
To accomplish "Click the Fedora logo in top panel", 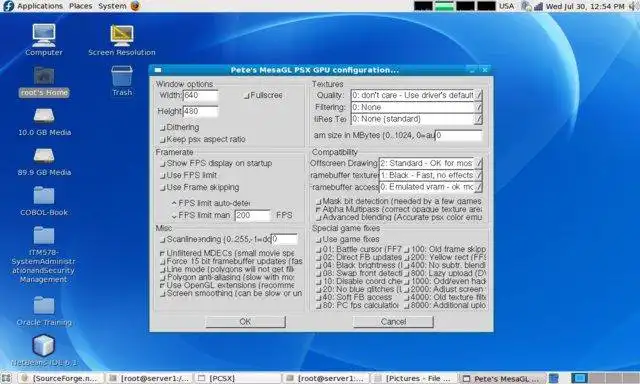I will tap(8, 6).
